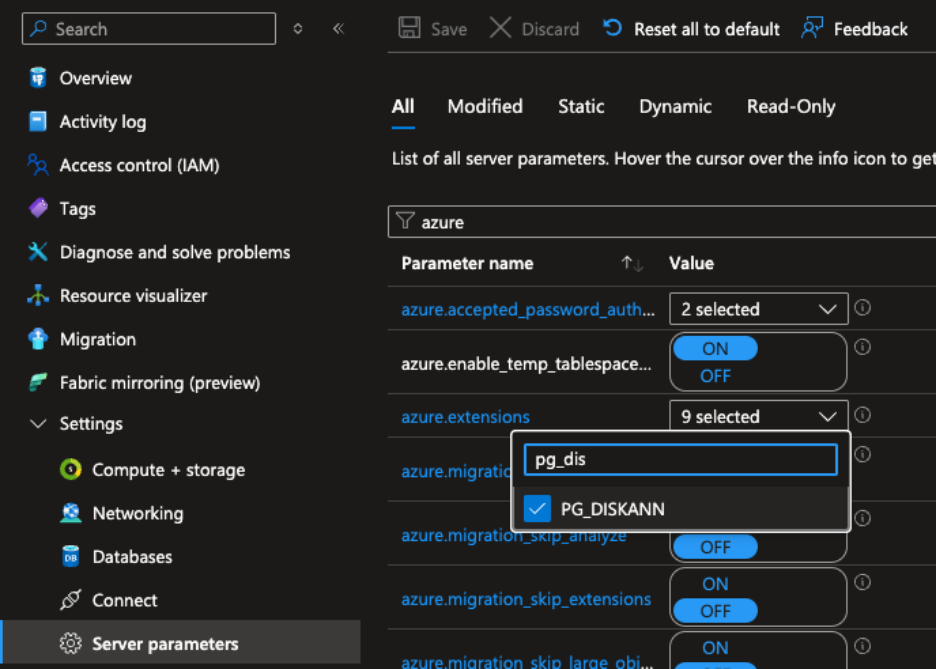This screenshot has width=936, height=669.
Task: Open Access control (IAM) icon
Action: click(x=38, y=165)
